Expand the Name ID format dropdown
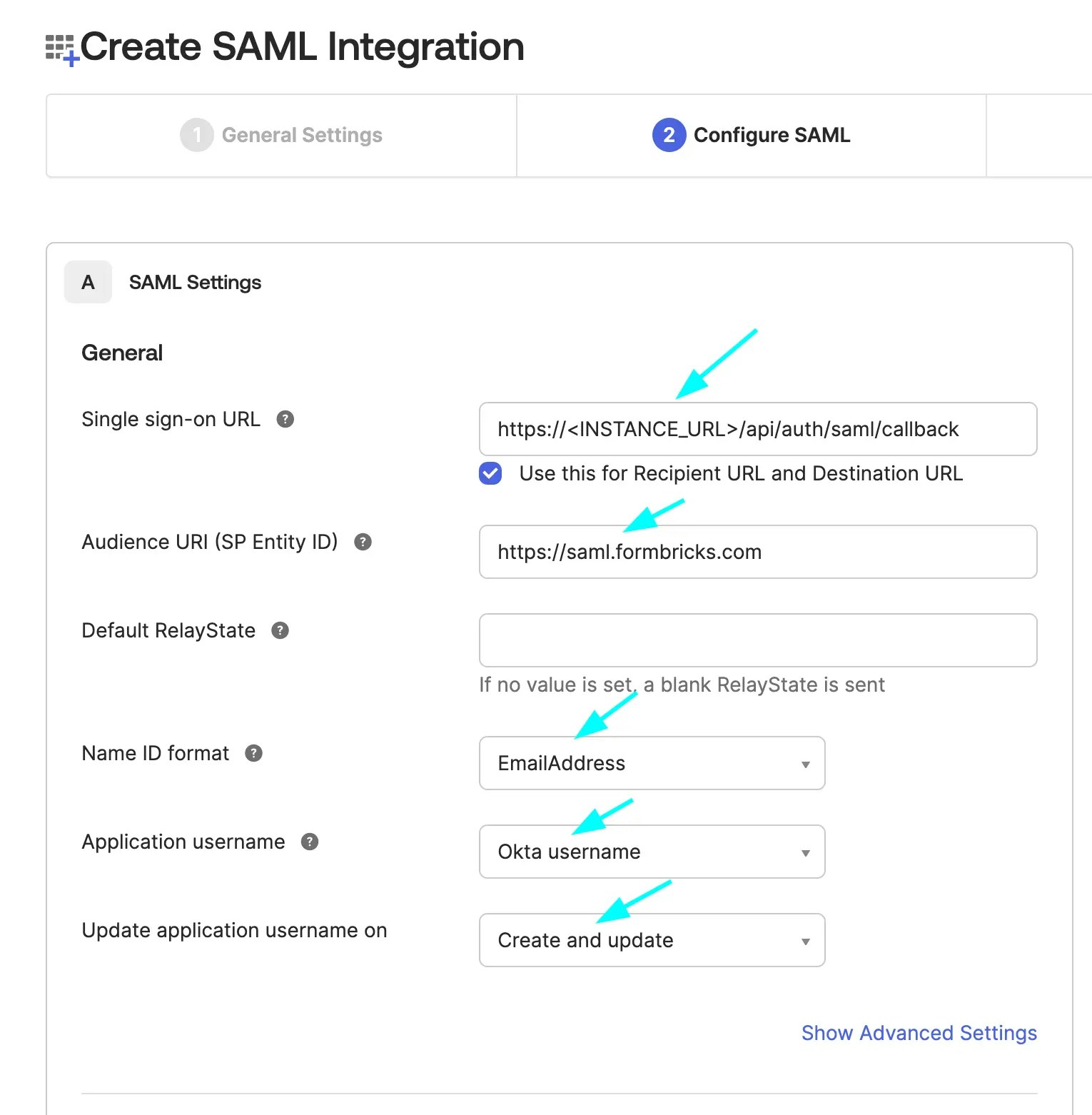This screenshot has width=1092, height=1115. click(x=652, y=763)
